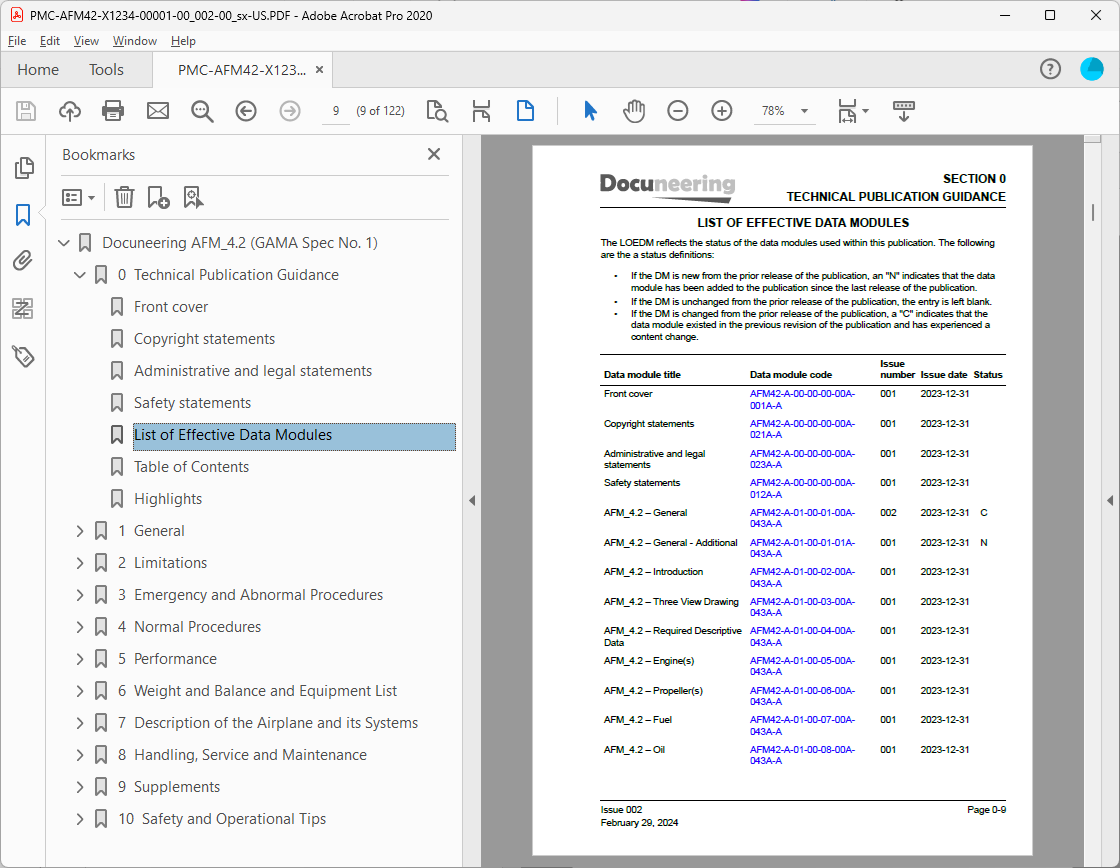Image resolution: width=1120 pixels, height=868 pixels.
Task: Switch to the Home tab
Action: [x=38, y=69]
